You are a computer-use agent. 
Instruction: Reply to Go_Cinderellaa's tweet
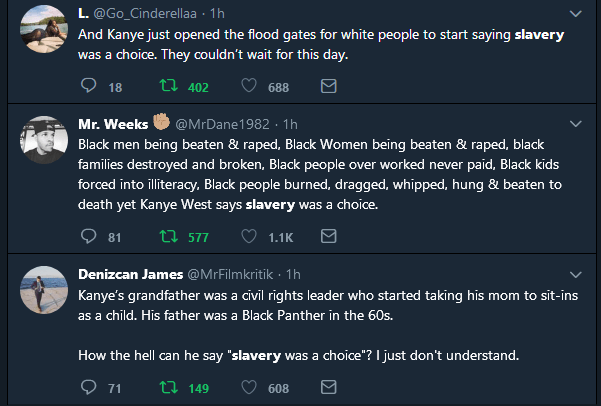tap(86, 88)
